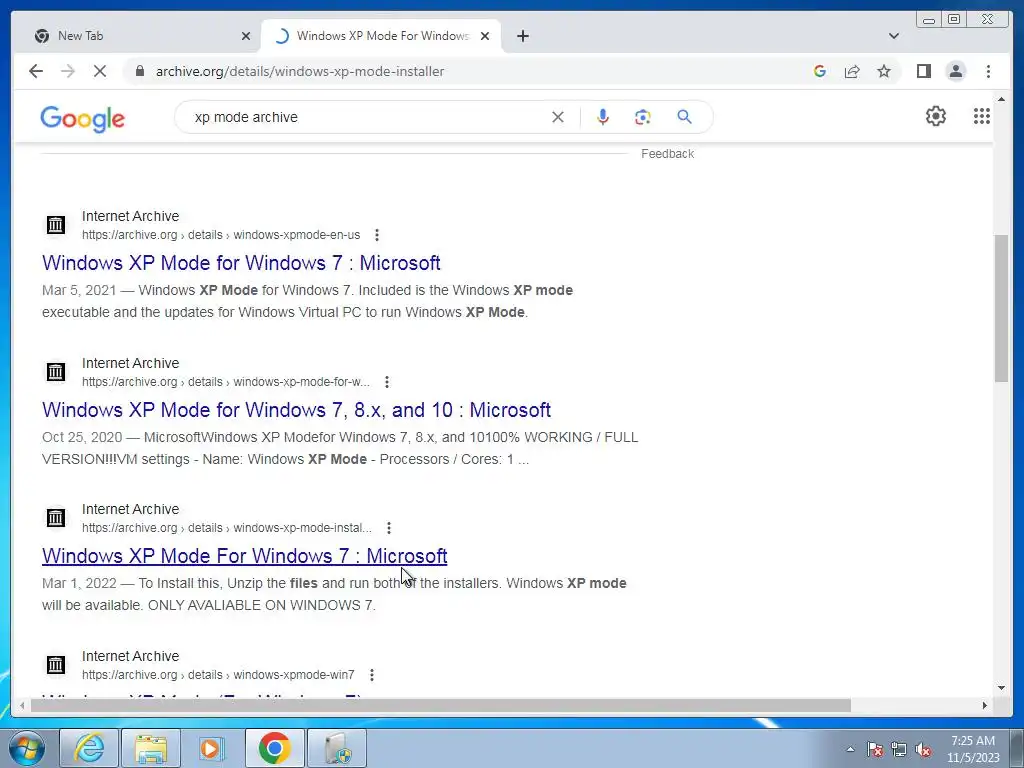Viewport: 1024px width, 768px height.
Task: Open the Google apps grid
Action: (x=982, y=116)
